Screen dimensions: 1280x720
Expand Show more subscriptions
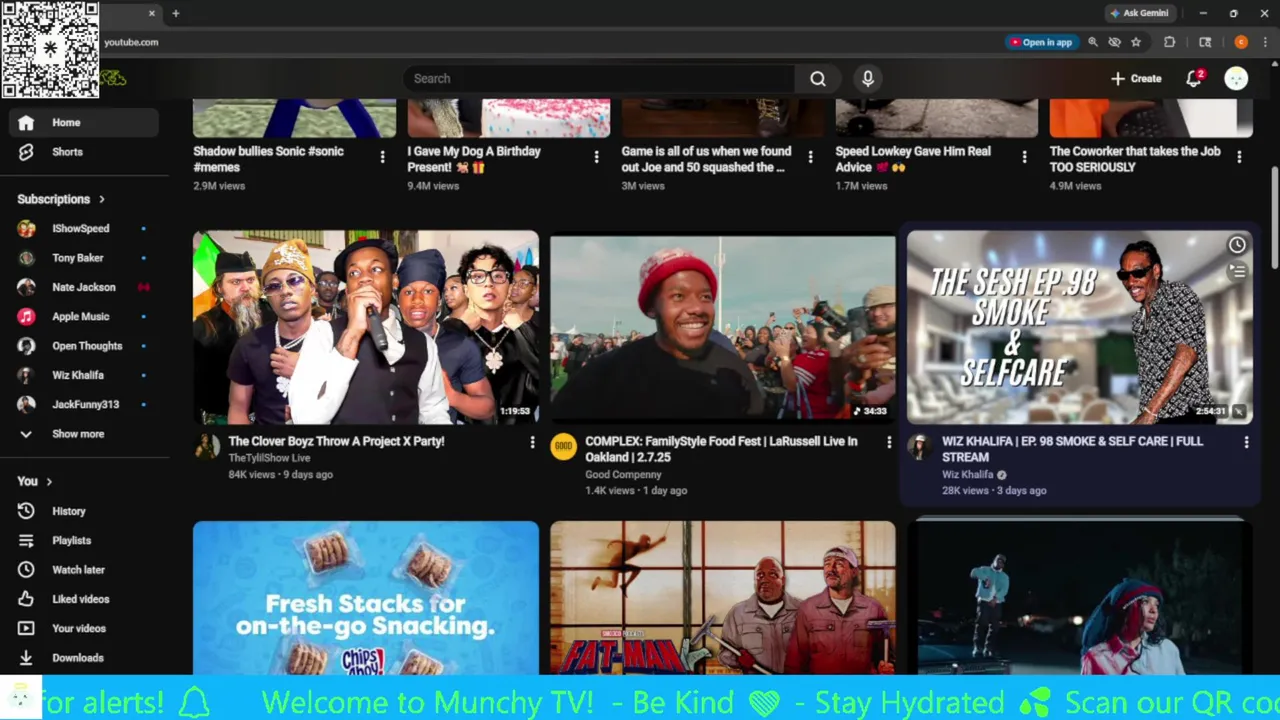[84, 434]
